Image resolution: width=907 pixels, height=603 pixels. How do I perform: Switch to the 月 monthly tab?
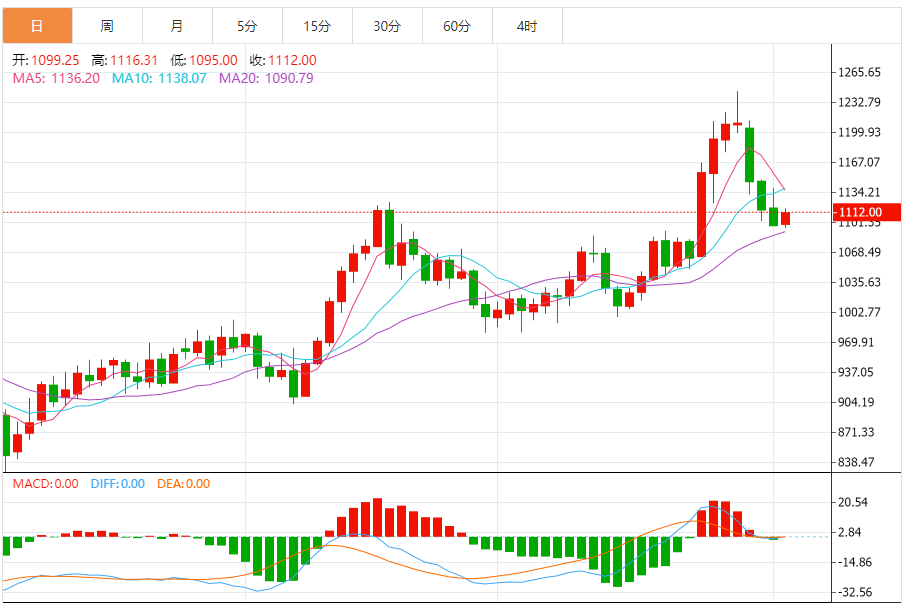click(177, 26)
